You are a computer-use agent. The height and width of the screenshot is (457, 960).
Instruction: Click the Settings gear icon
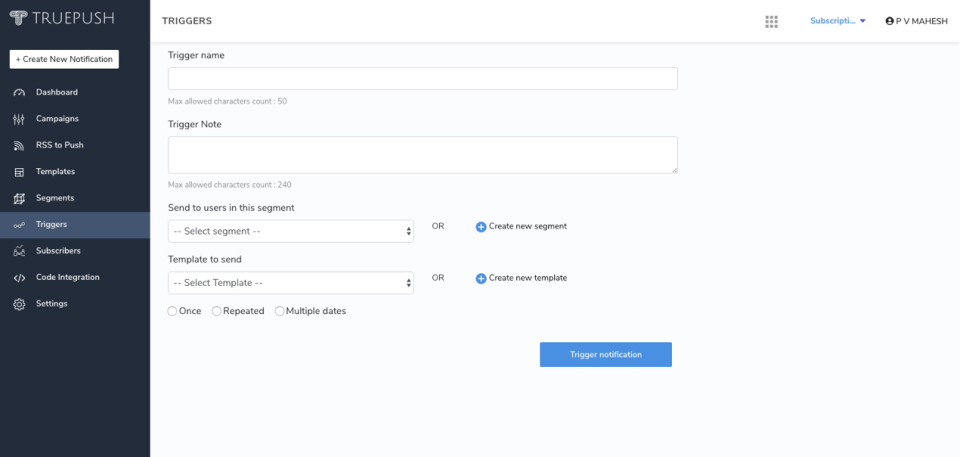coord(19,304)
